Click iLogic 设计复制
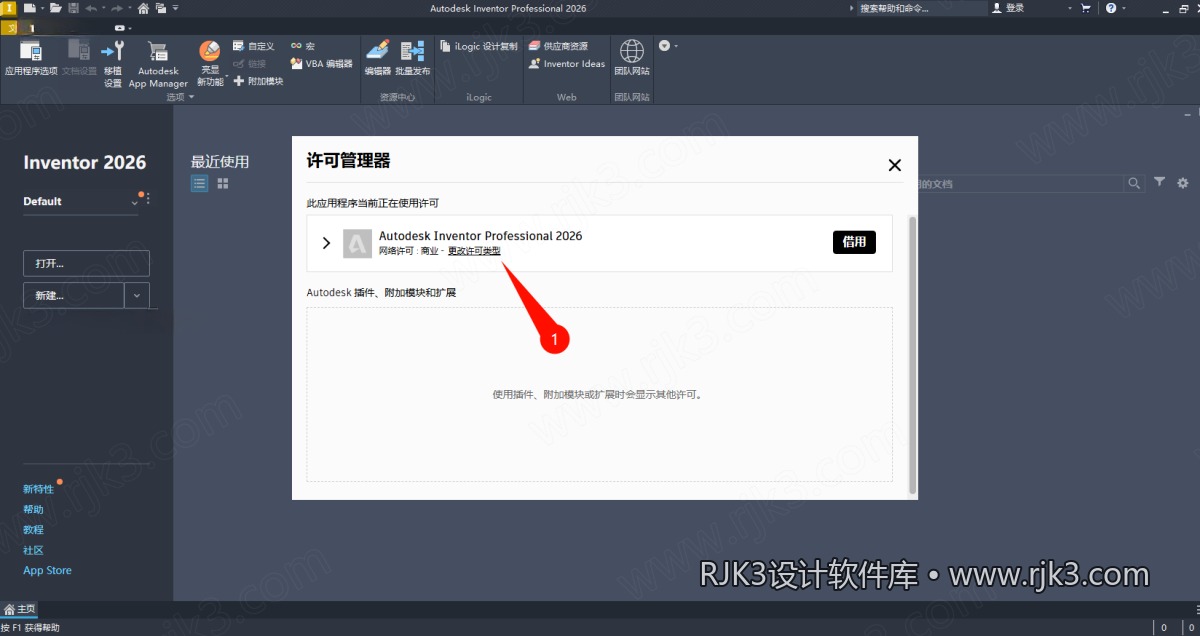Screen dimensions: 1200x636 click(479, 46)
